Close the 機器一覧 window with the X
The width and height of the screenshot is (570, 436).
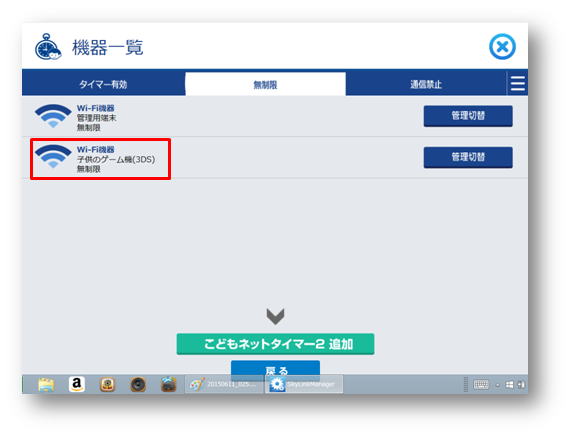tap(502, 47)
